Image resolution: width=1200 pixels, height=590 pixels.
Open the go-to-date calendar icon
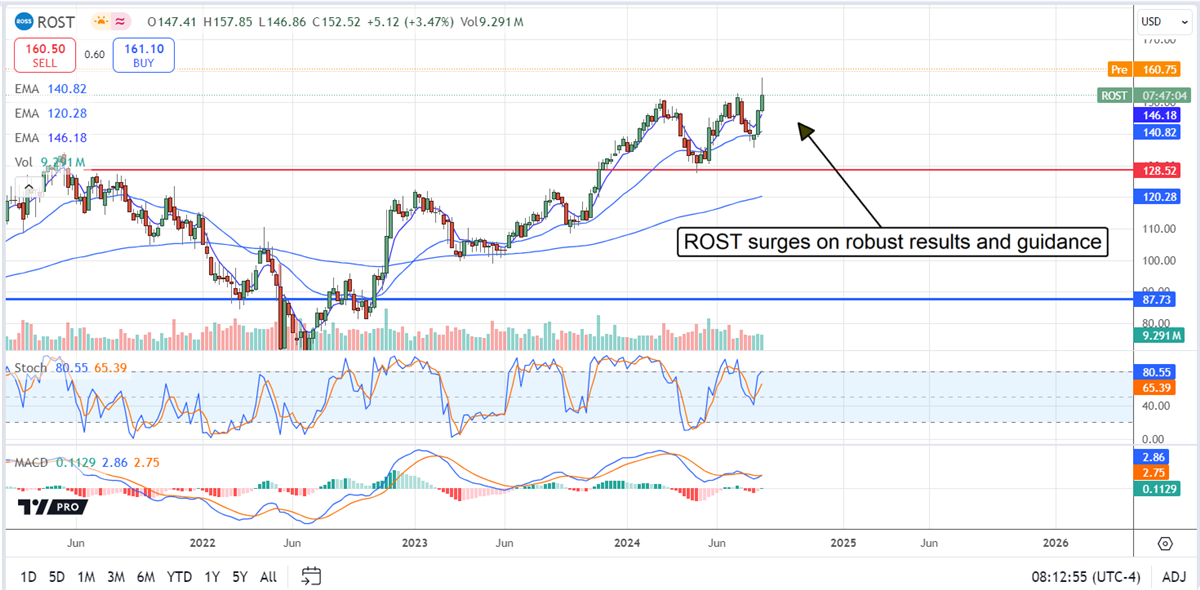[x=311, y=576]
